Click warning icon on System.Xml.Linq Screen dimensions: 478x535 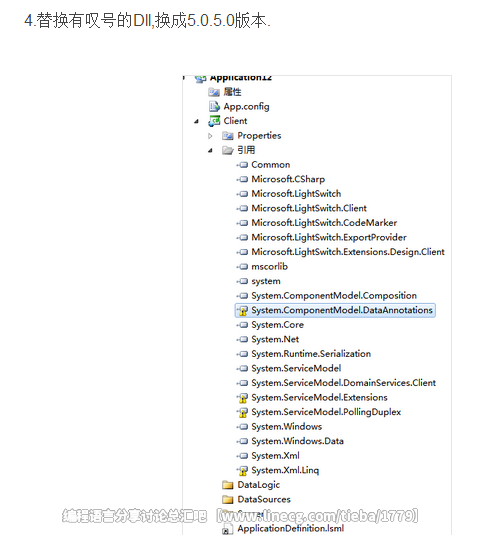pos(243,471)
